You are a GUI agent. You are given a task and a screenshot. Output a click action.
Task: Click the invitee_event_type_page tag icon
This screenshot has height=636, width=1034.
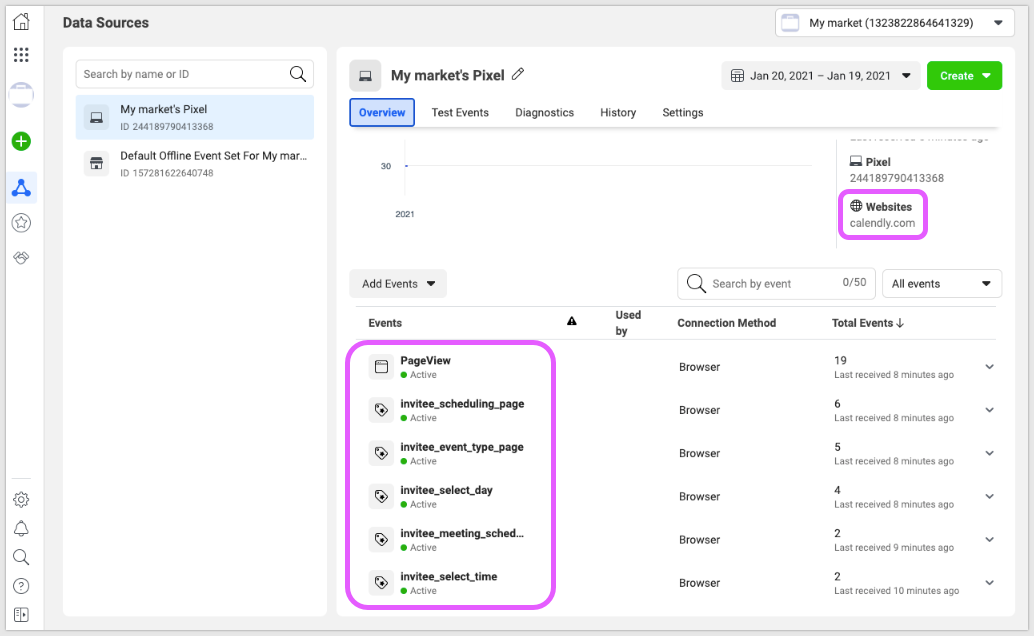pyautogui.click(x=381, y=453)
